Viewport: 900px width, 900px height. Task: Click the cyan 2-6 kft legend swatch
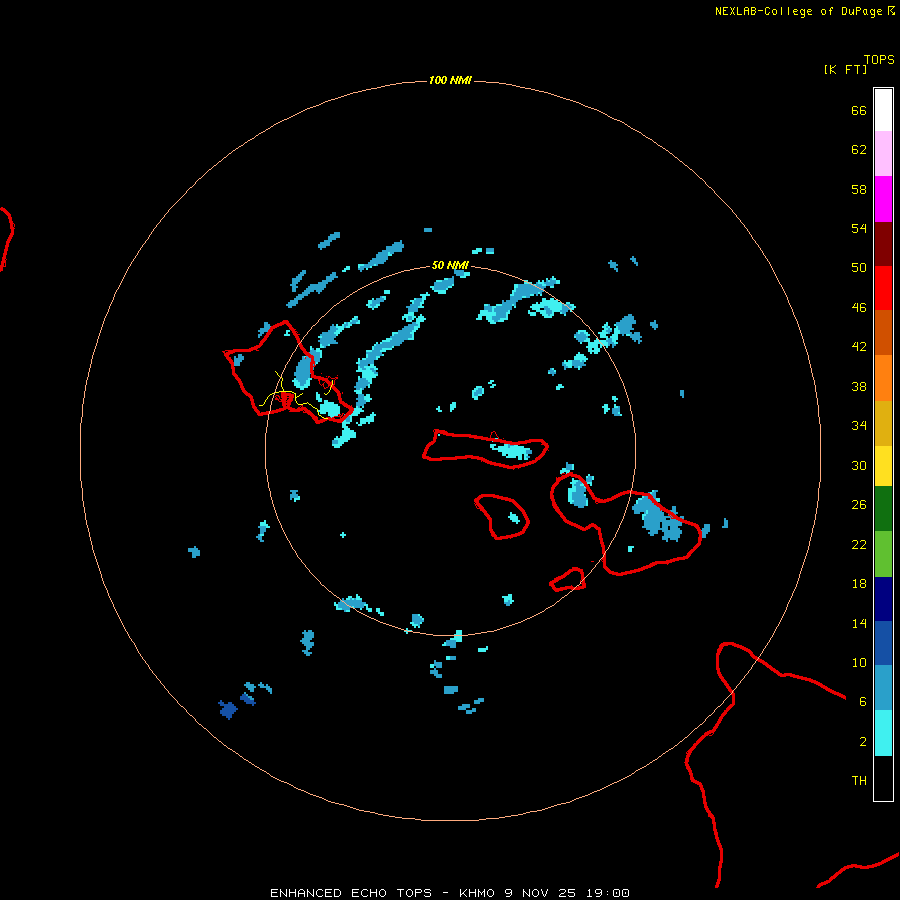tap(883, 733)
